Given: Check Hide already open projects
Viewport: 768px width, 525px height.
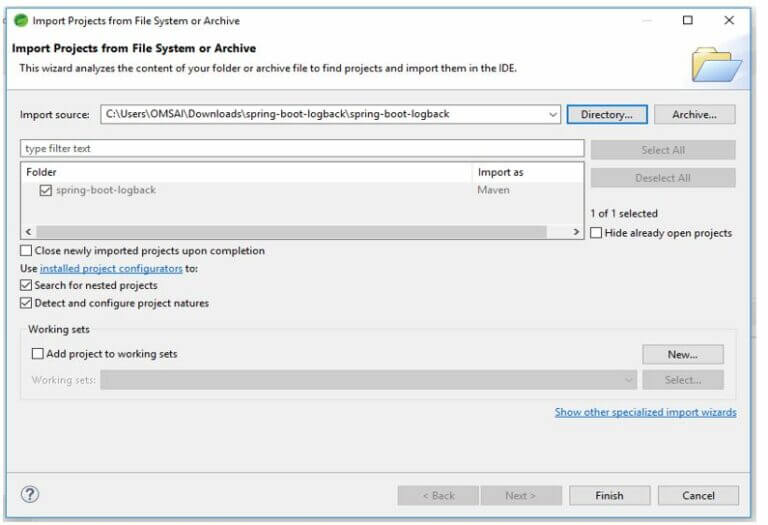Looking at the screenshot, I should pos(596,233).
